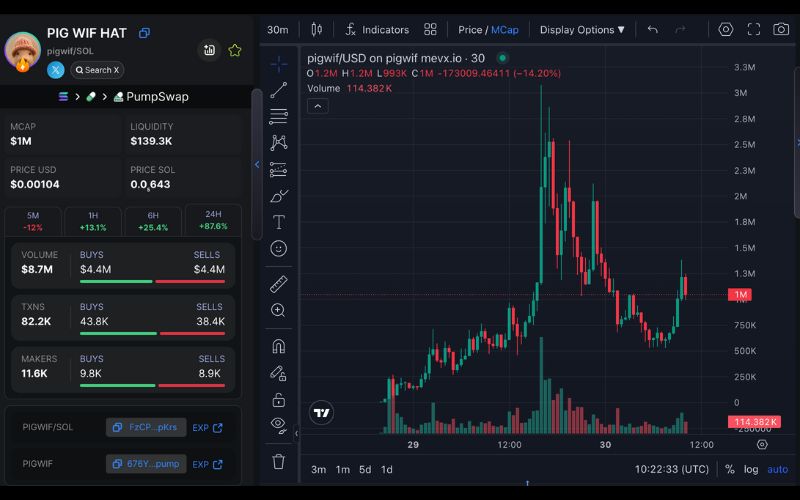This screenshot has height=500, width=800.
Task: Open the emoji icons tool
Action: (x=279, y=248)
